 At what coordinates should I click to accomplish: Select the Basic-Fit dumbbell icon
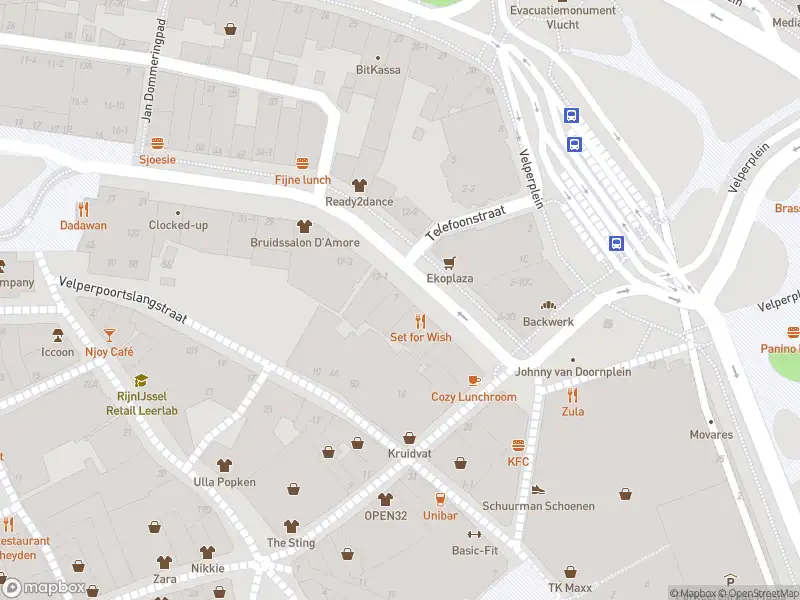coord(474,534)
